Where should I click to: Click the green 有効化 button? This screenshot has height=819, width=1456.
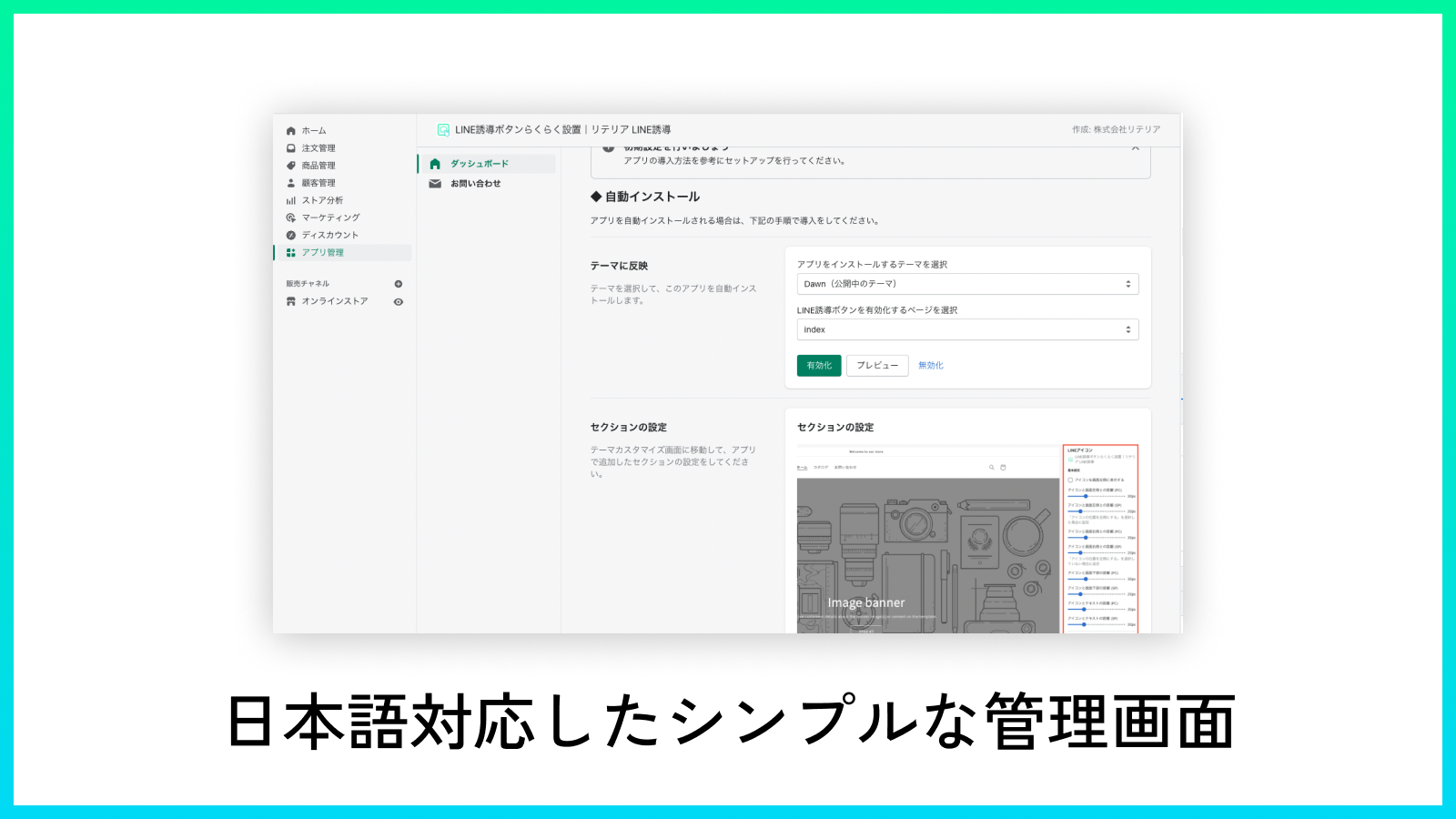(x=819, y=365)
